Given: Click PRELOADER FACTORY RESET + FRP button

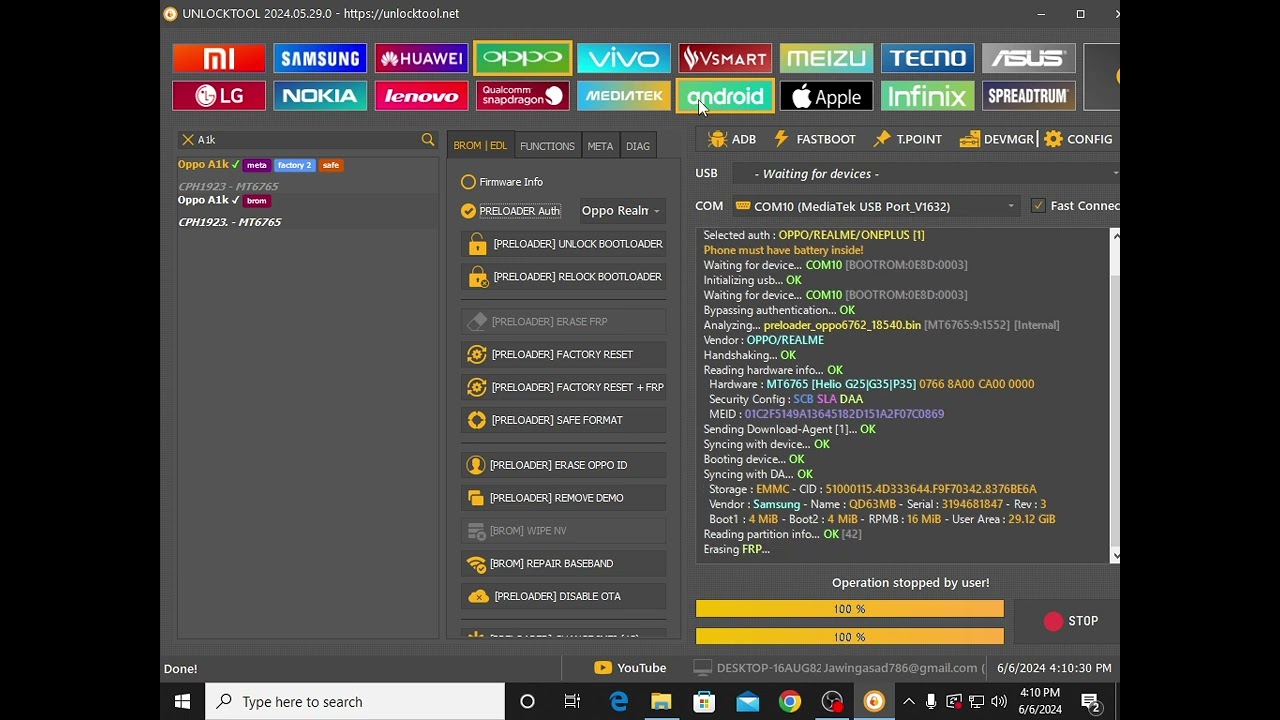Looking at the screenshot, I should [x=563, y=388].
